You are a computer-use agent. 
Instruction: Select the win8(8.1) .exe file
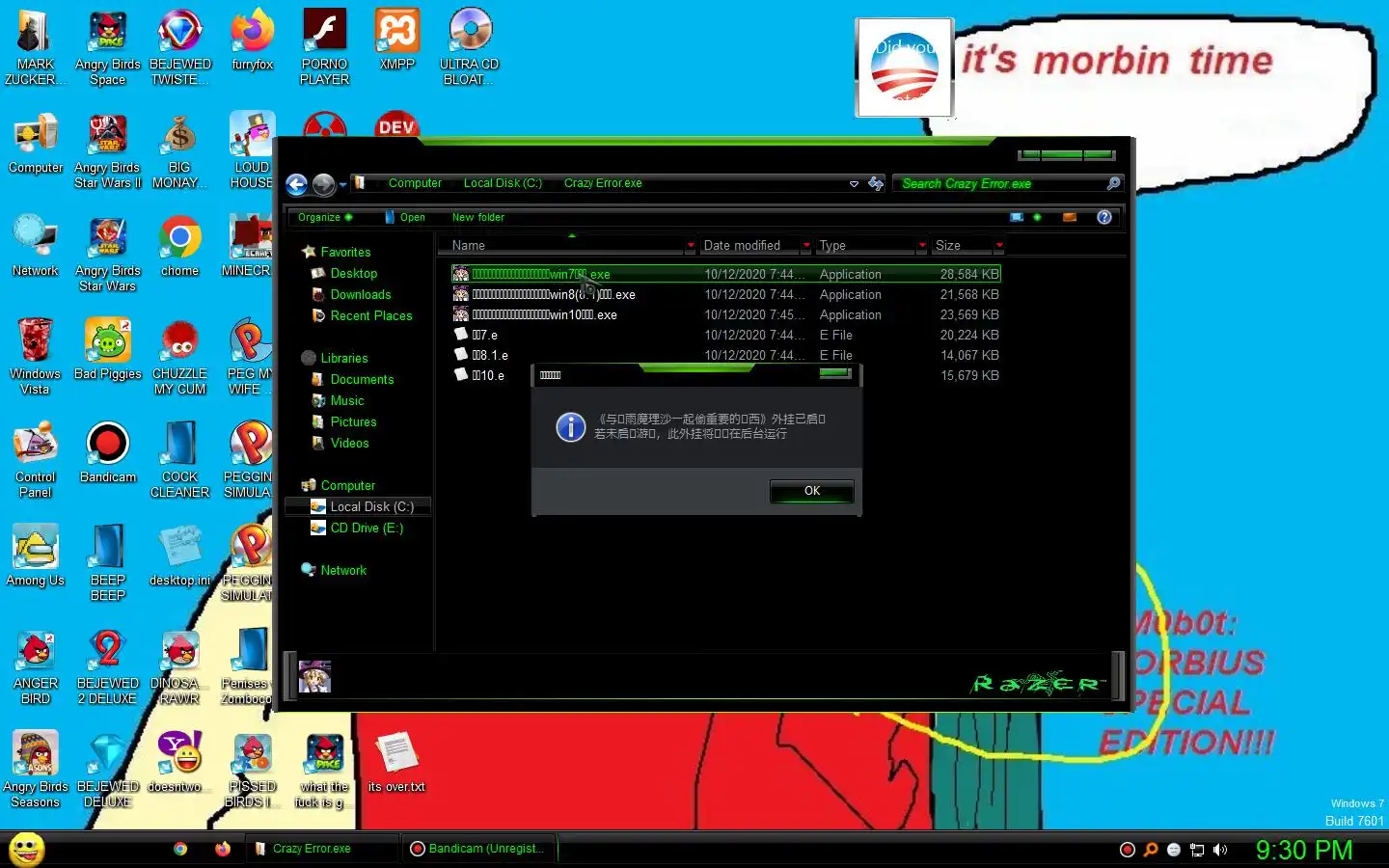(x=725, y=294)
